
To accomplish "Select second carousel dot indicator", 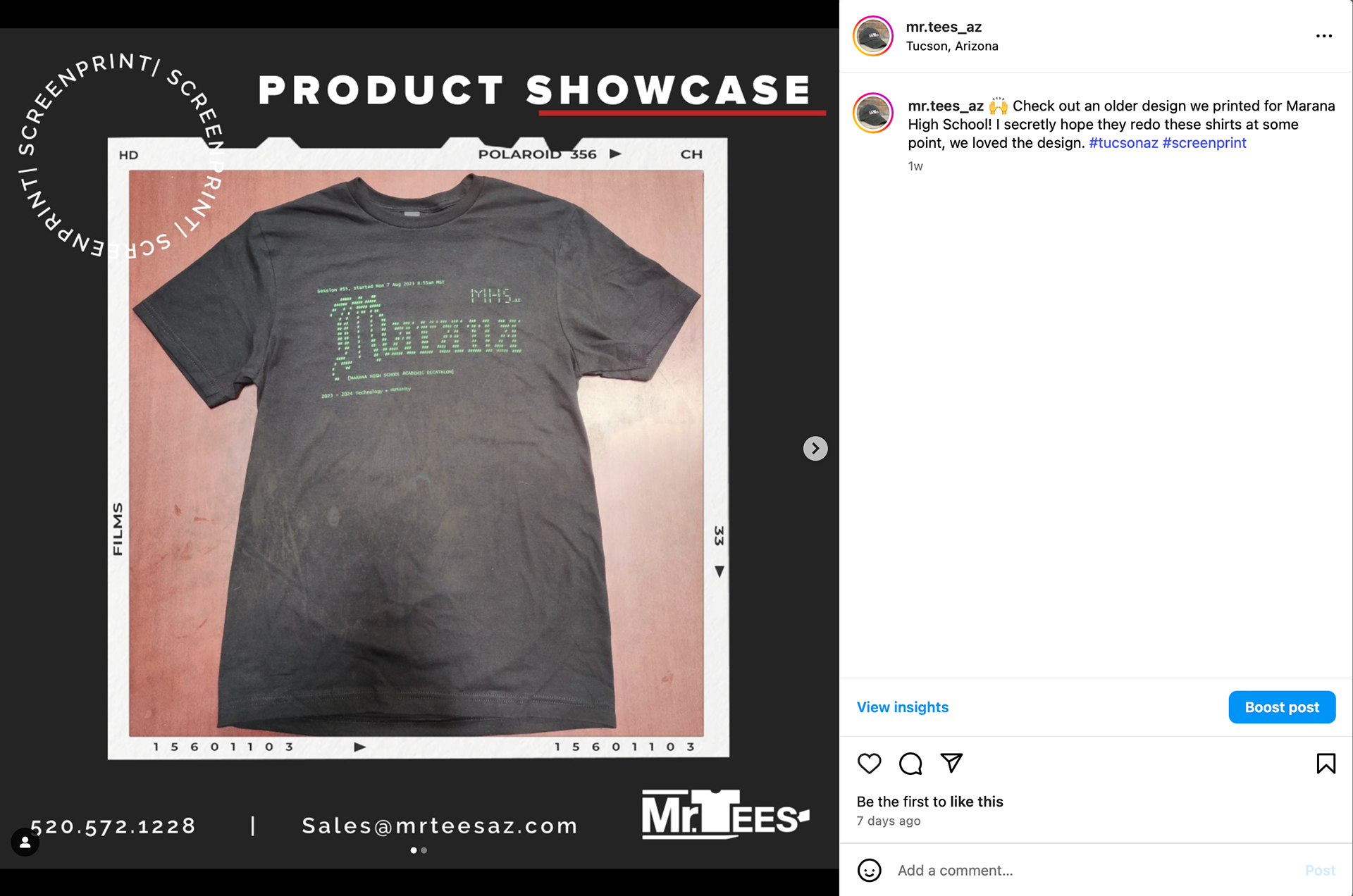I will [424, 850].
